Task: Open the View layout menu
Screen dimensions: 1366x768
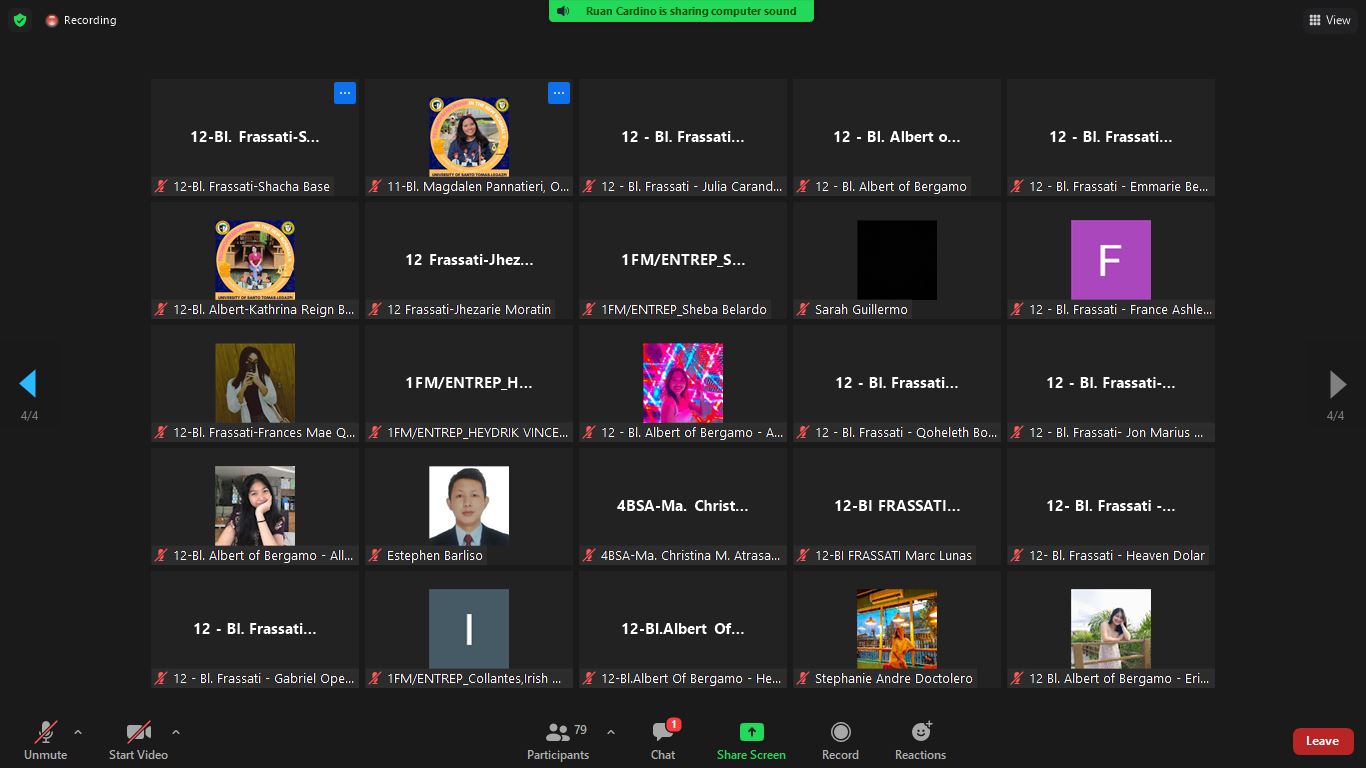Action: pos(1329,20)
